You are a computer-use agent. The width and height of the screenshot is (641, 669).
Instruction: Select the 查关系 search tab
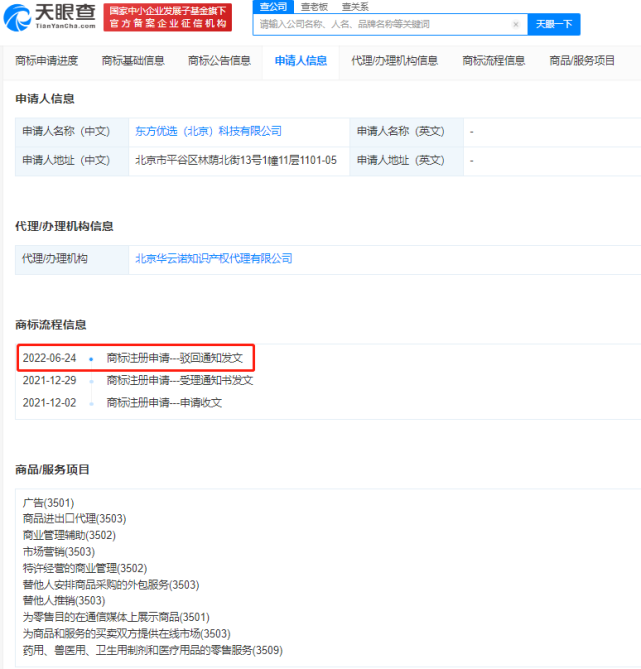(355, 7)
